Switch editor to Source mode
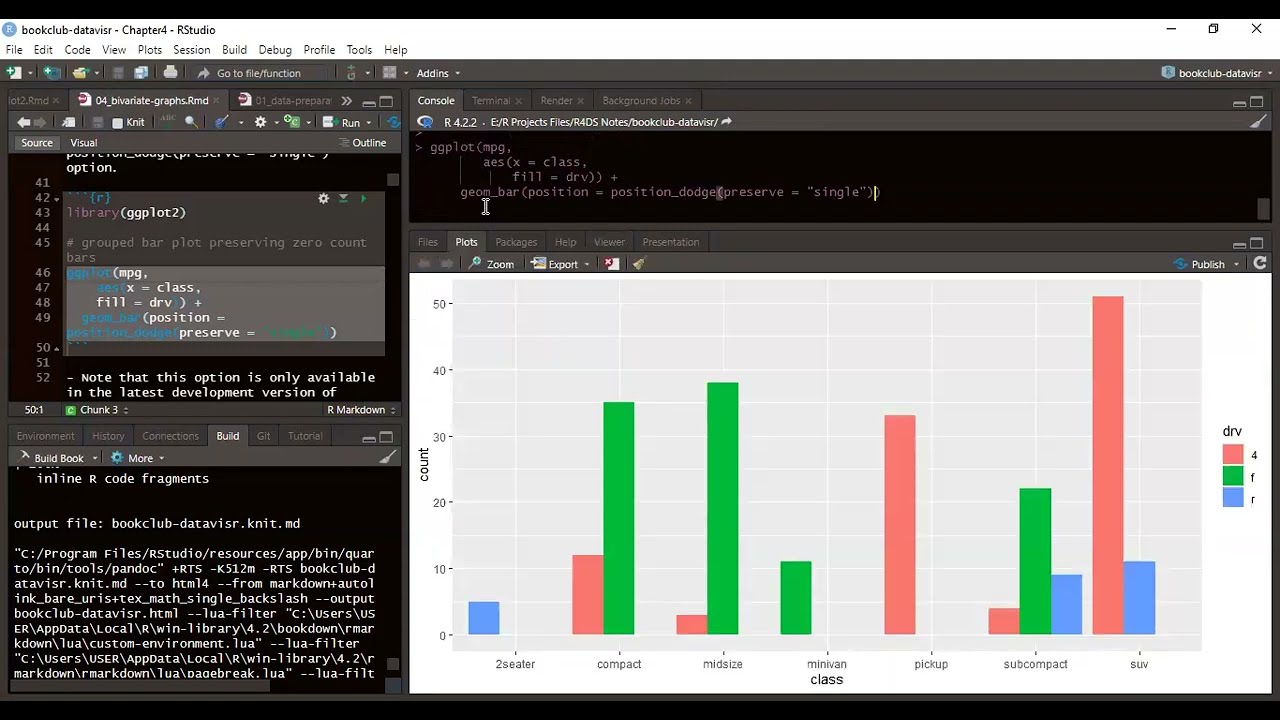 click(37, 143)
